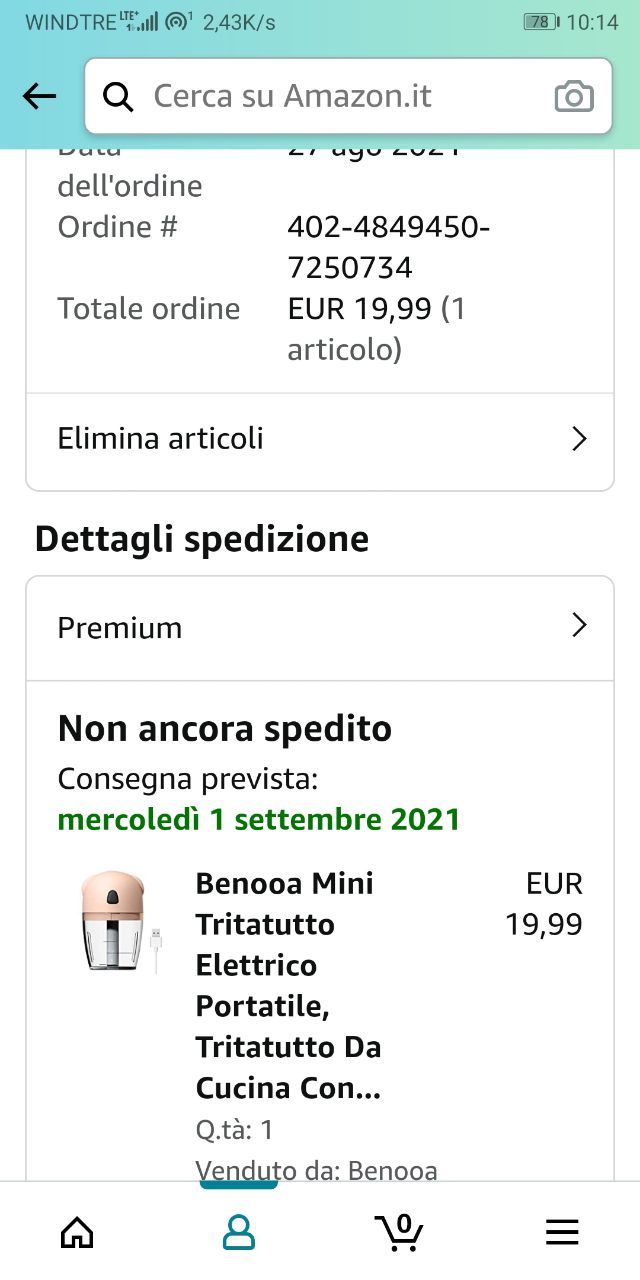Tap the search magnifier icon
The height and width of the screenshot is (1280, 640).
coord(118,96)
